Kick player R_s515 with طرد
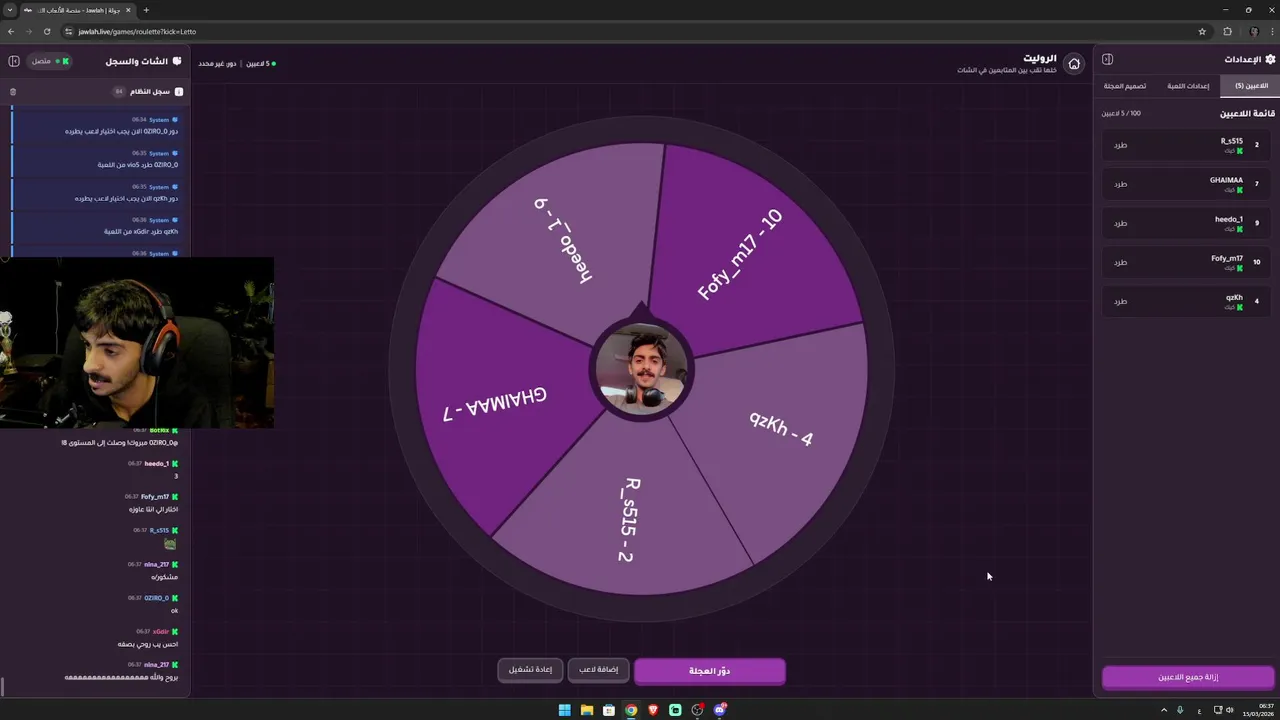This screenshot has width=1280, height=720. click(1120, 145)
